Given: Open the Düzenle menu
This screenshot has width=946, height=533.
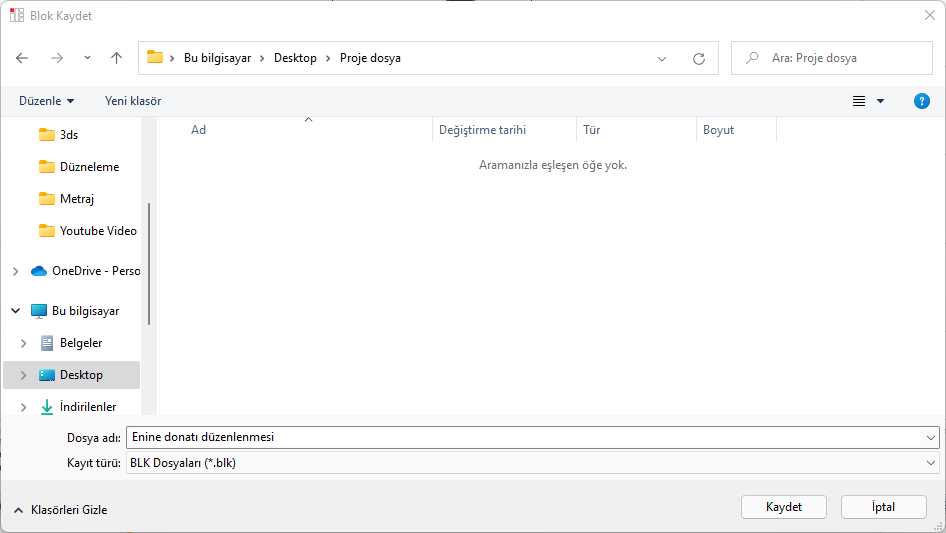Looking at the screenshot, I should (x=46, y=101).
